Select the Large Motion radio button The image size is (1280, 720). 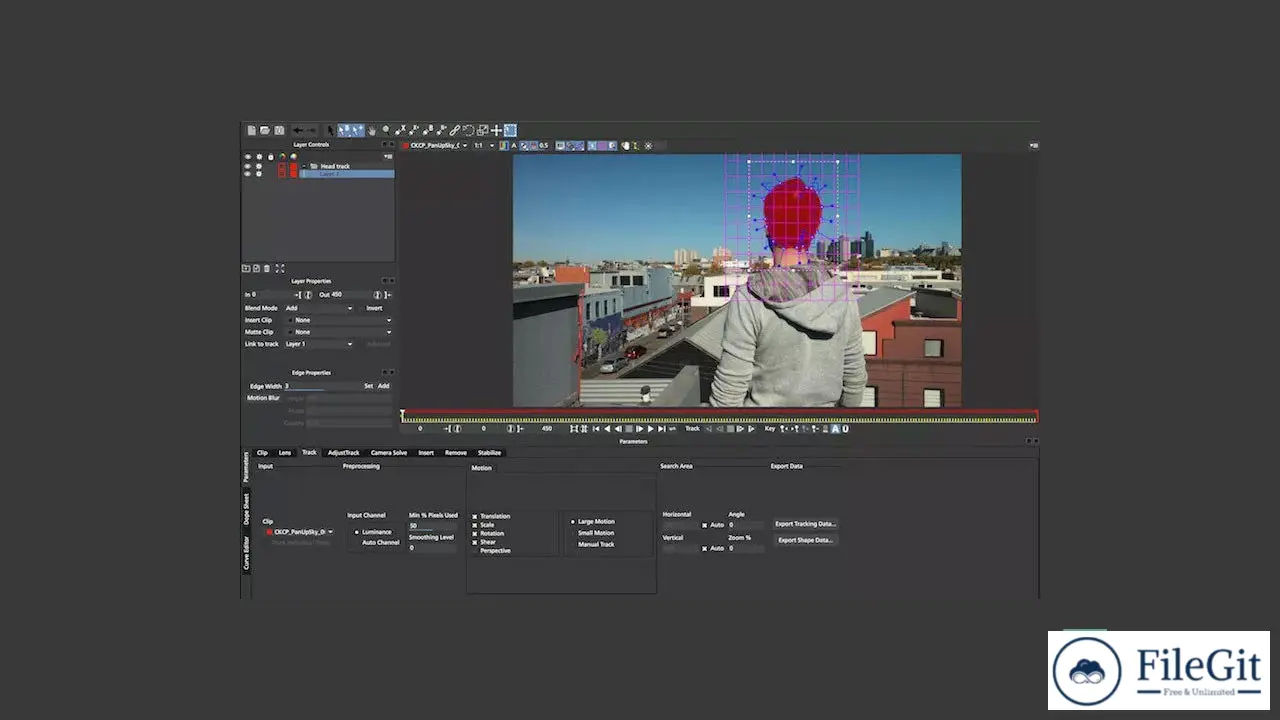pos(573,522)
